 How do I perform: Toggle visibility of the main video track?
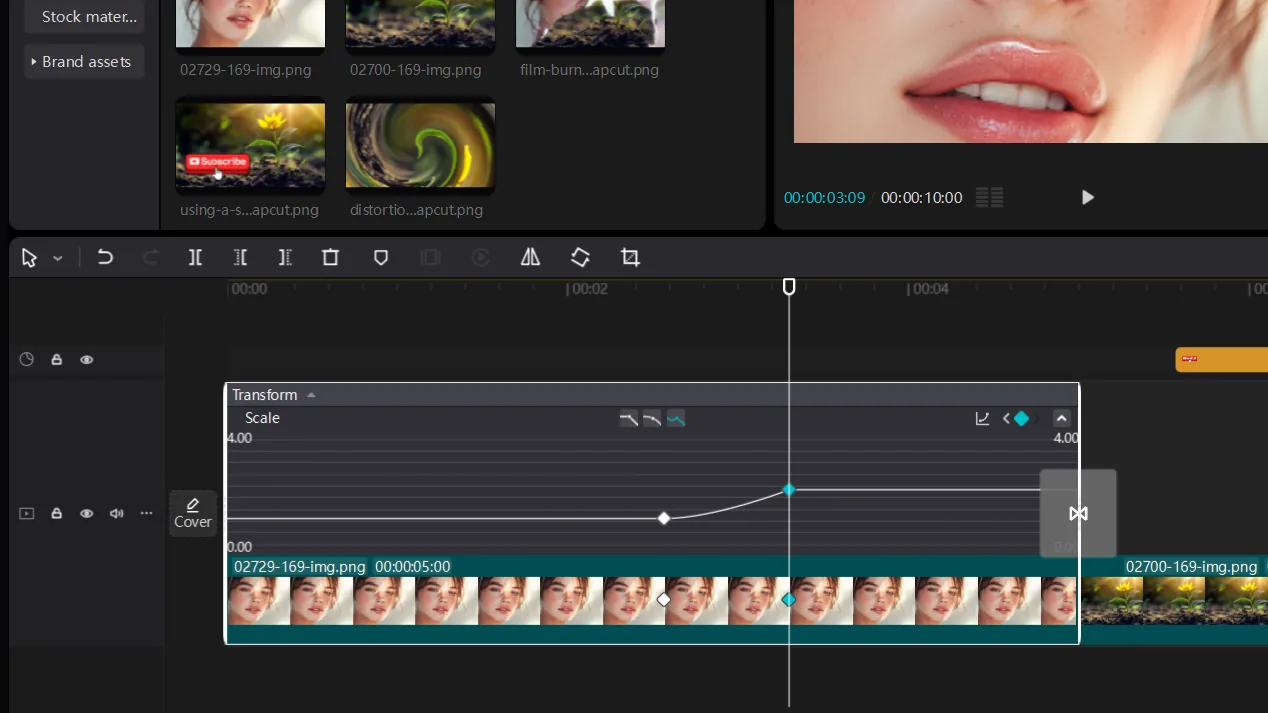point(87,513)
